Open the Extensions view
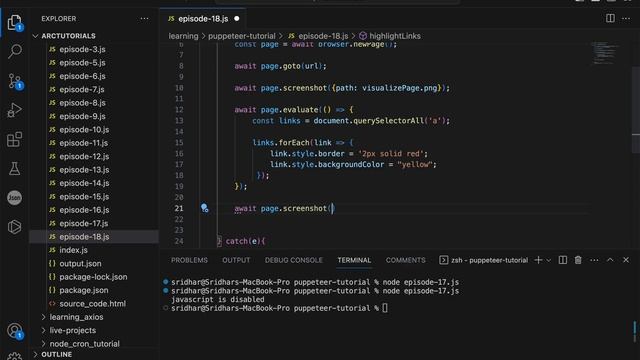640x360 pixels. coord(15,139)
